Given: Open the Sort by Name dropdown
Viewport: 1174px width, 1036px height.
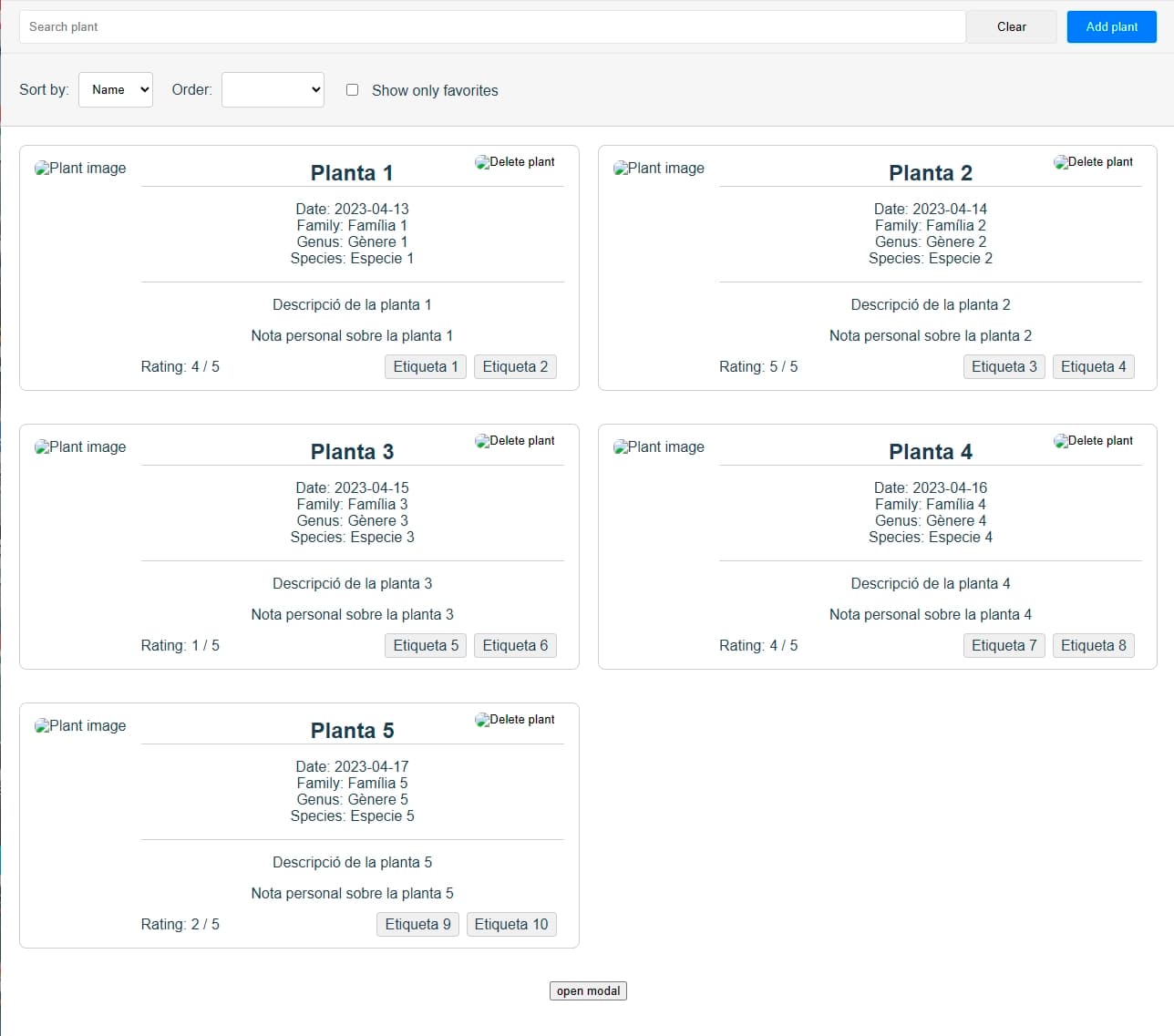Looking at the screenshot, I should click(x=116, y=89).
